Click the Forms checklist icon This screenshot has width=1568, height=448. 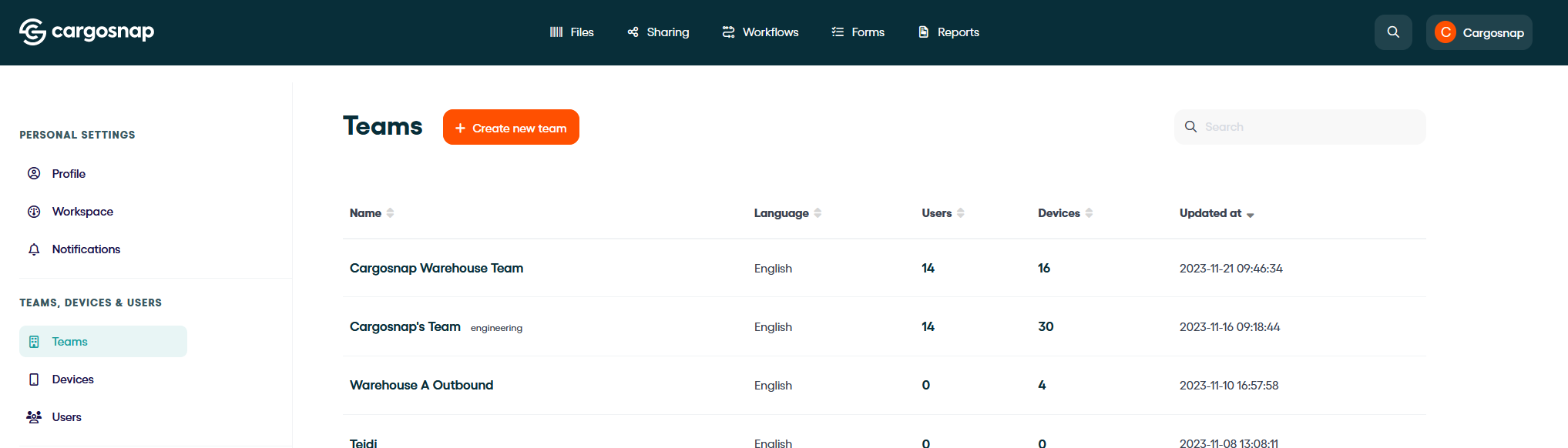[838, 32]
